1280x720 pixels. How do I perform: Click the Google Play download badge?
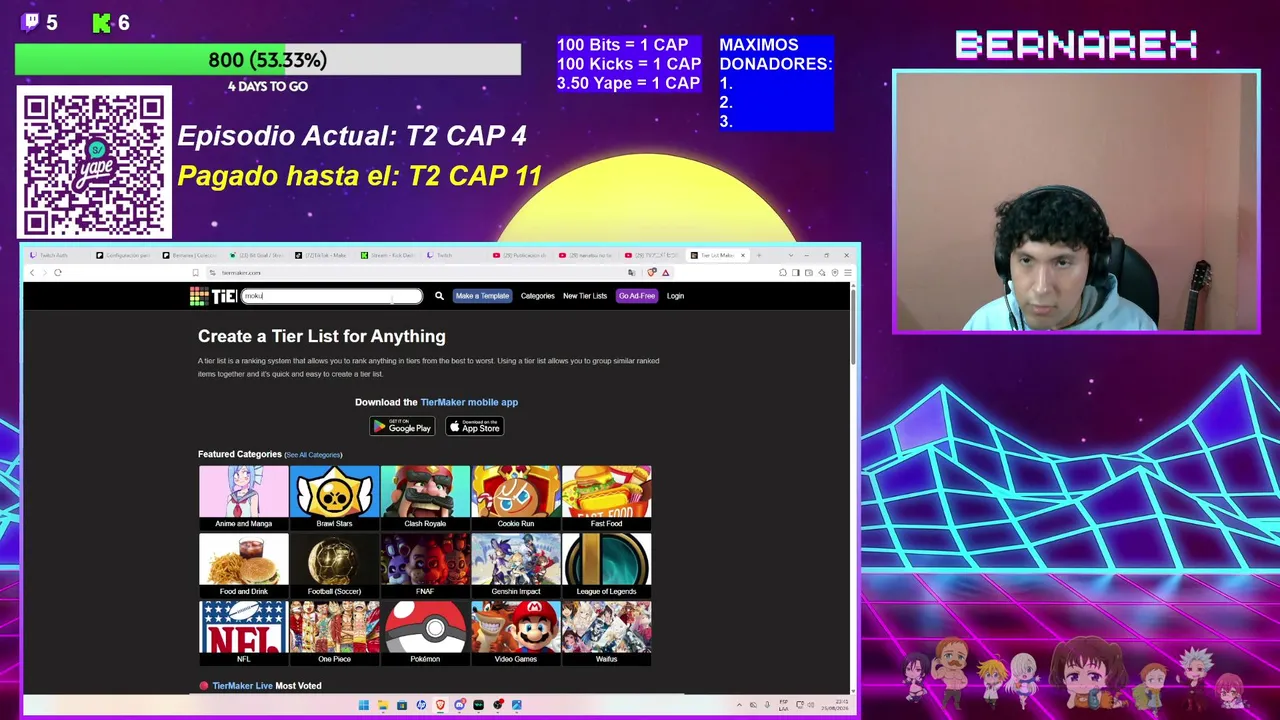pyautogui.click(x=402, y=427)
